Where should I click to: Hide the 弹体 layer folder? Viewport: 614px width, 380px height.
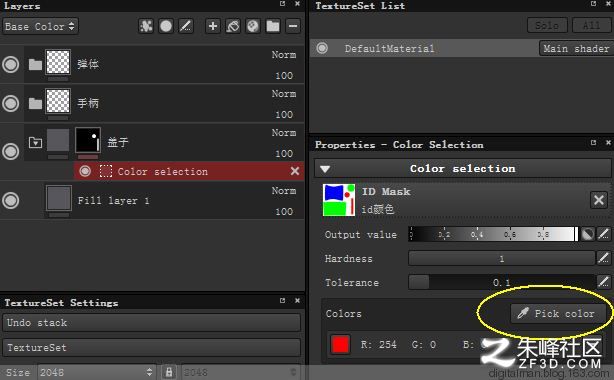pyautogui.click(x=11, y=64)
